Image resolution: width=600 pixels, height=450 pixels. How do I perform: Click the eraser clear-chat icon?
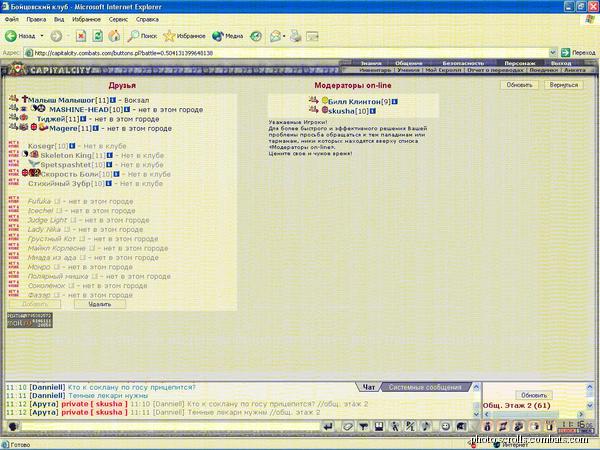tap(347, 426)
